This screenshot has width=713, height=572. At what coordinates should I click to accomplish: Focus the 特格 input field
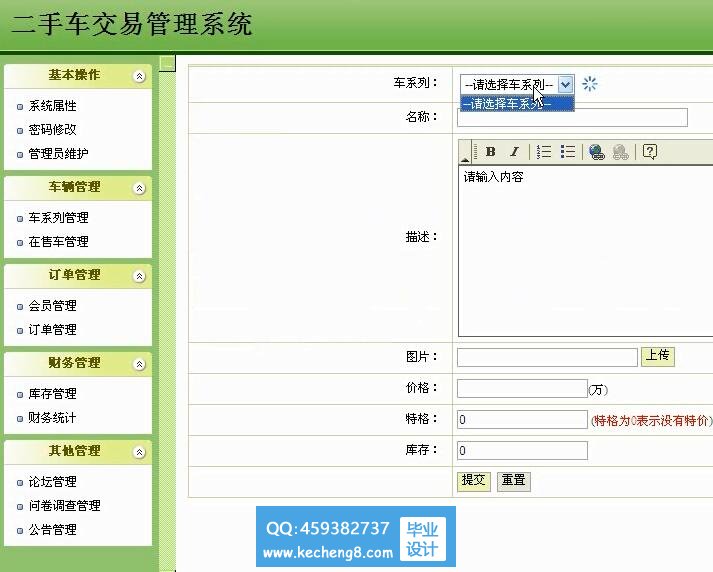click(x=522, y=420)
